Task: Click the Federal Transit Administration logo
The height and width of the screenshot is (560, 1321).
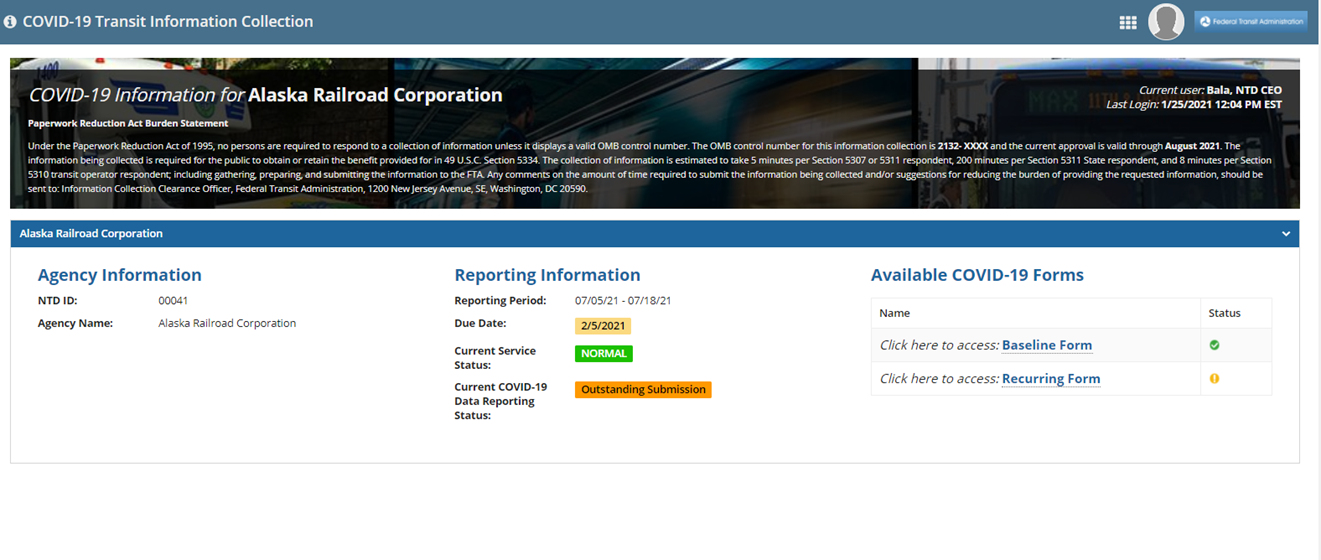Action: click(x=1251, y=21)
